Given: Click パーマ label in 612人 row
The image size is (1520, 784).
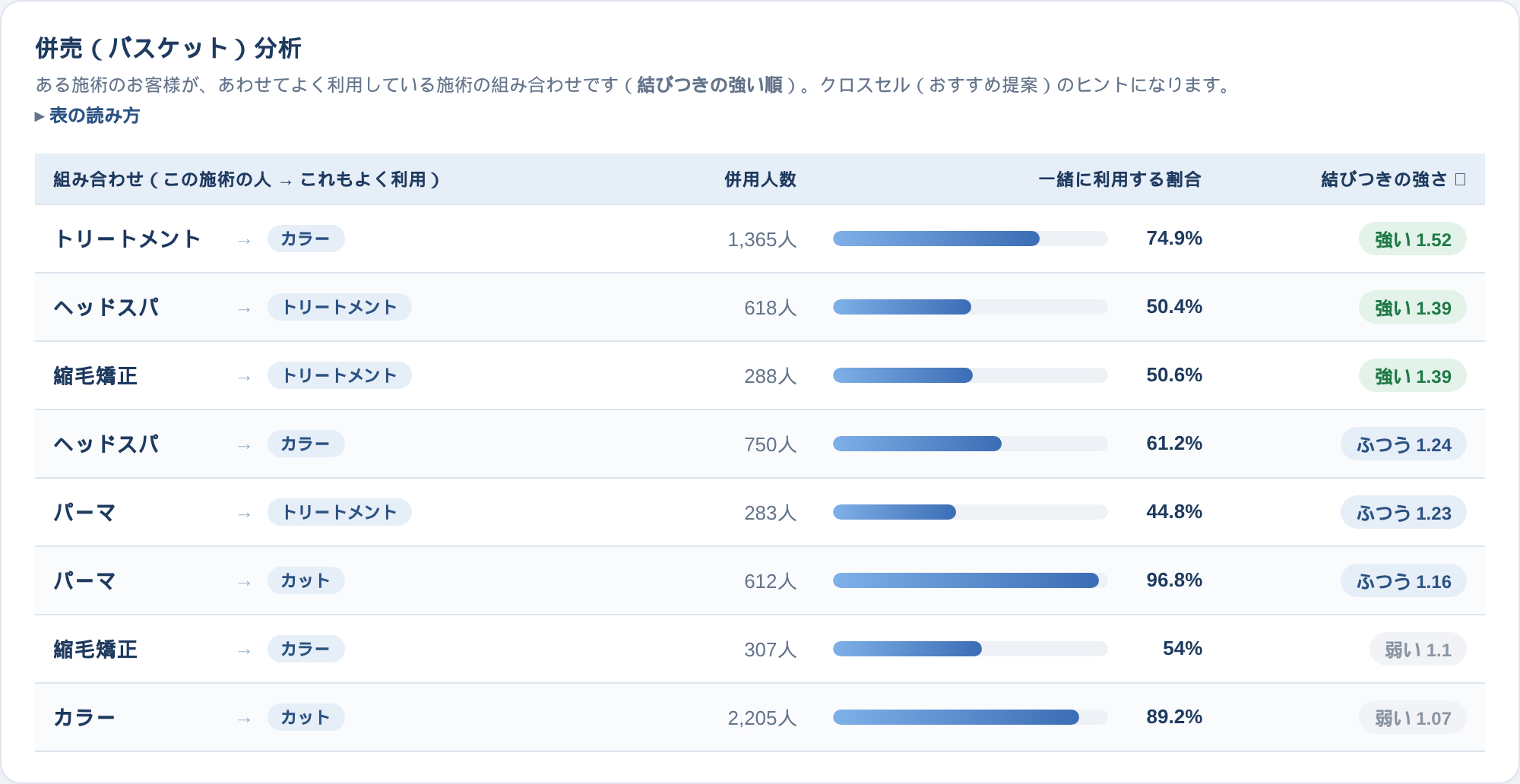Looking at the screenshot, I should pyautogui.click(x=84, y=580).
